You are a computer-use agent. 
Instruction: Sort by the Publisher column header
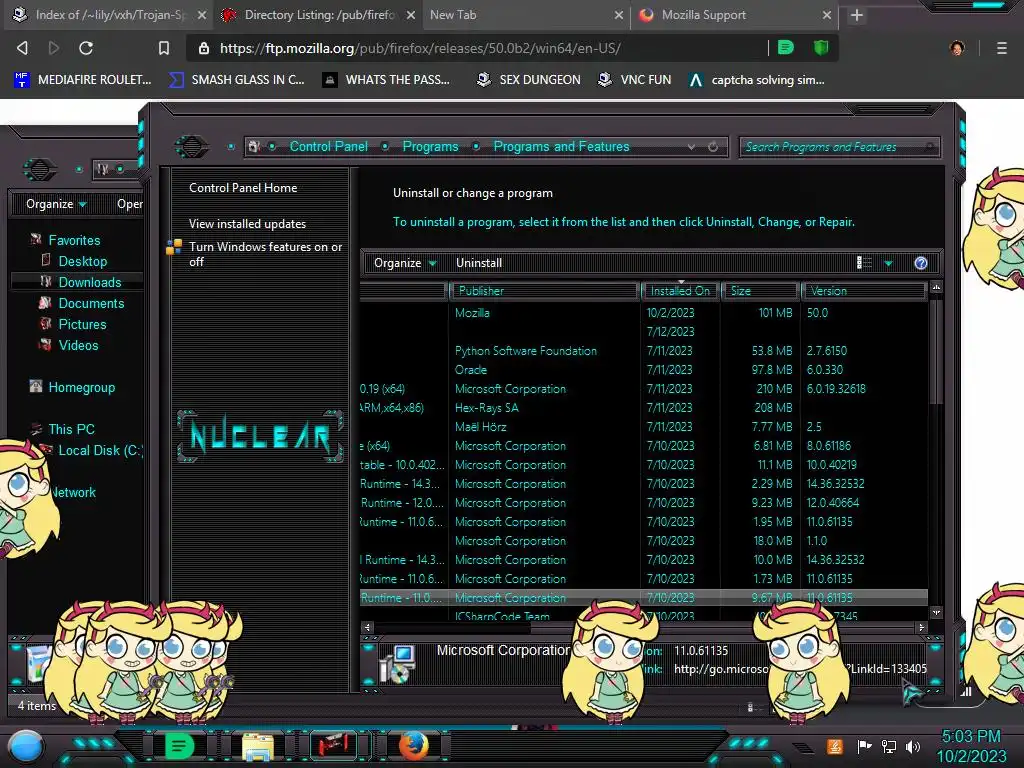click(x=544, y=291)
